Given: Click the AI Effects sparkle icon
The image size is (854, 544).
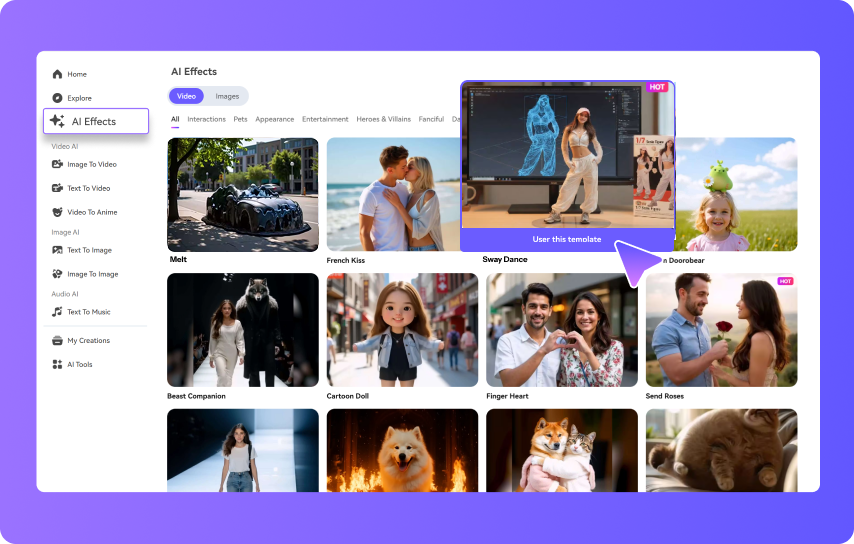Looking at the screenshot, I should [x=57, y=121].
